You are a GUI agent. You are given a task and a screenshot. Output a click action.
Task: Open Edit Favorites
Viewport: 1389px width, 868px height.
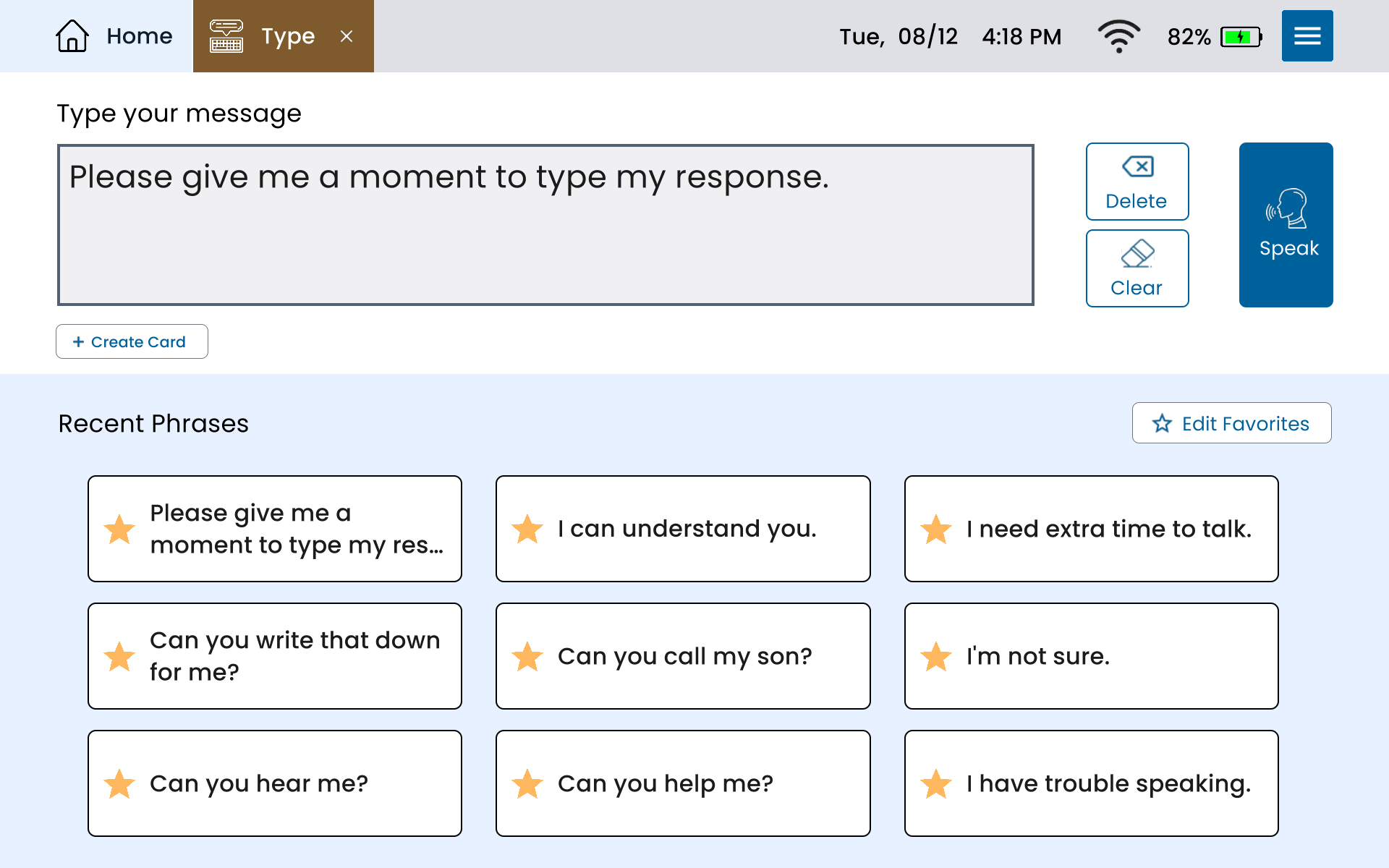[1231, 423]
